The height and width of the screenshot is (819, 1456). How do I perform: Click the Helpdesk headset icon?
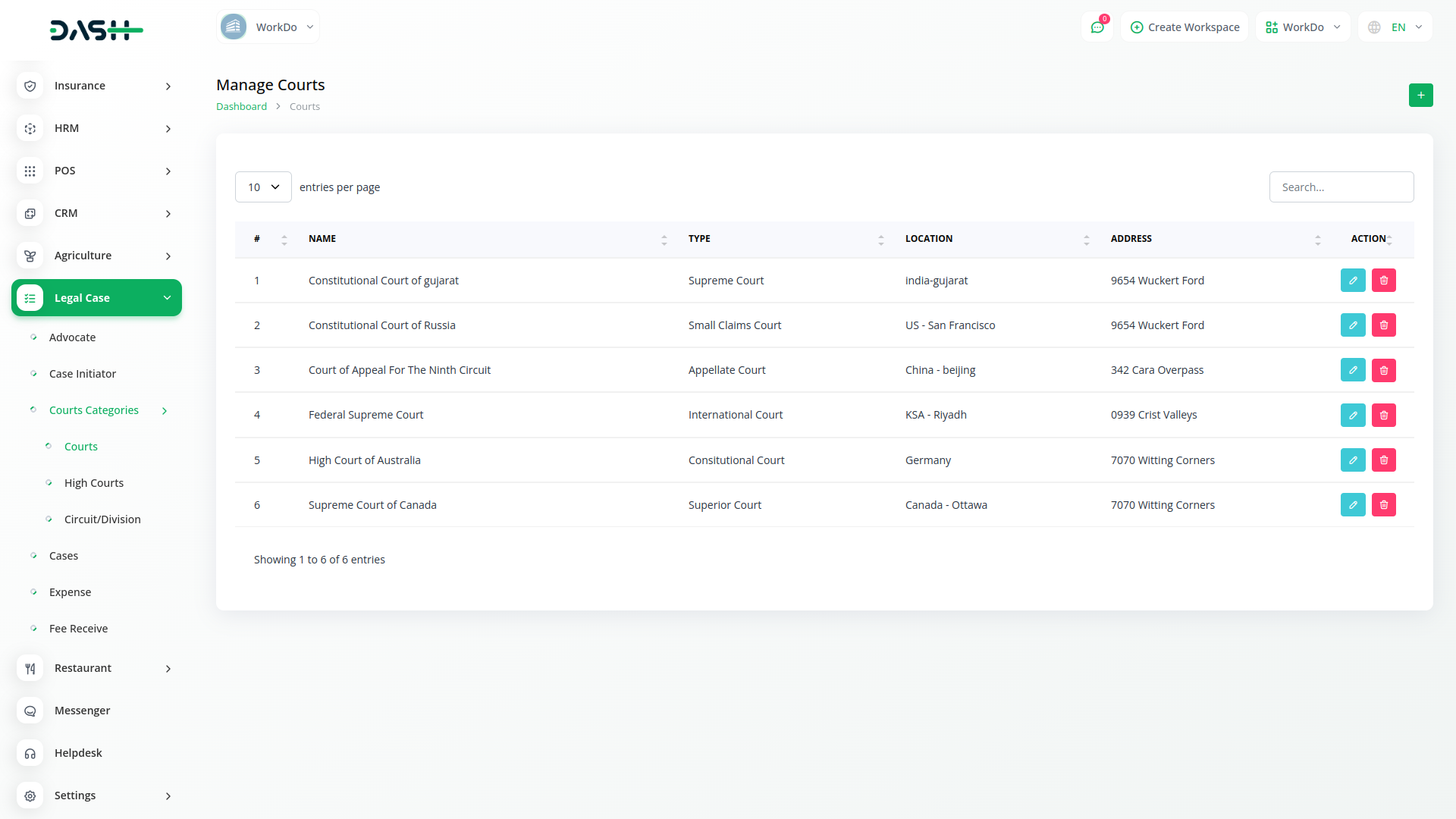pyautogui.click(x=30, y=753)
